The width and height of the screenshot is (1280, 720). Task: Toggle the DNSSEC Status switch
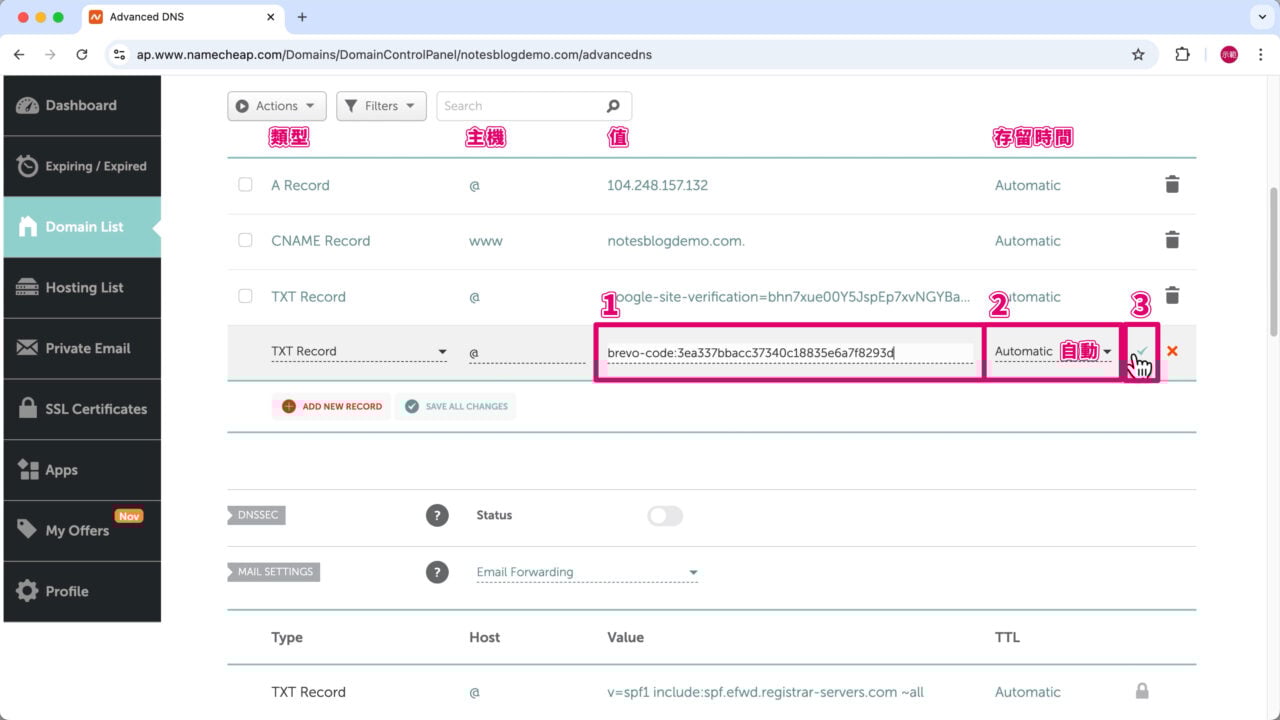[664, 515]
